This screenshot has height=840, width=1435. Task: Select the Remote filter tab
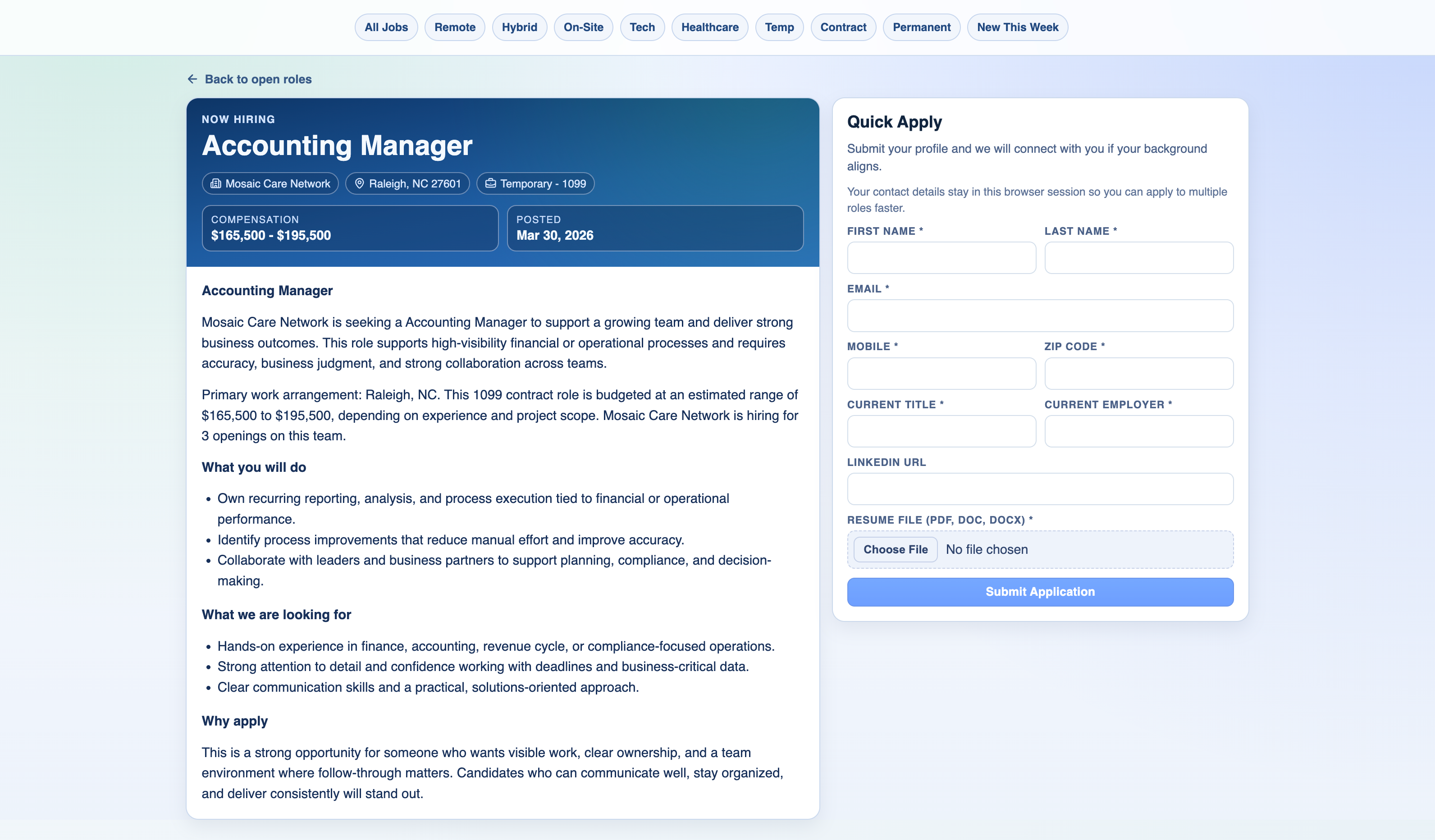tap(454, 27)
